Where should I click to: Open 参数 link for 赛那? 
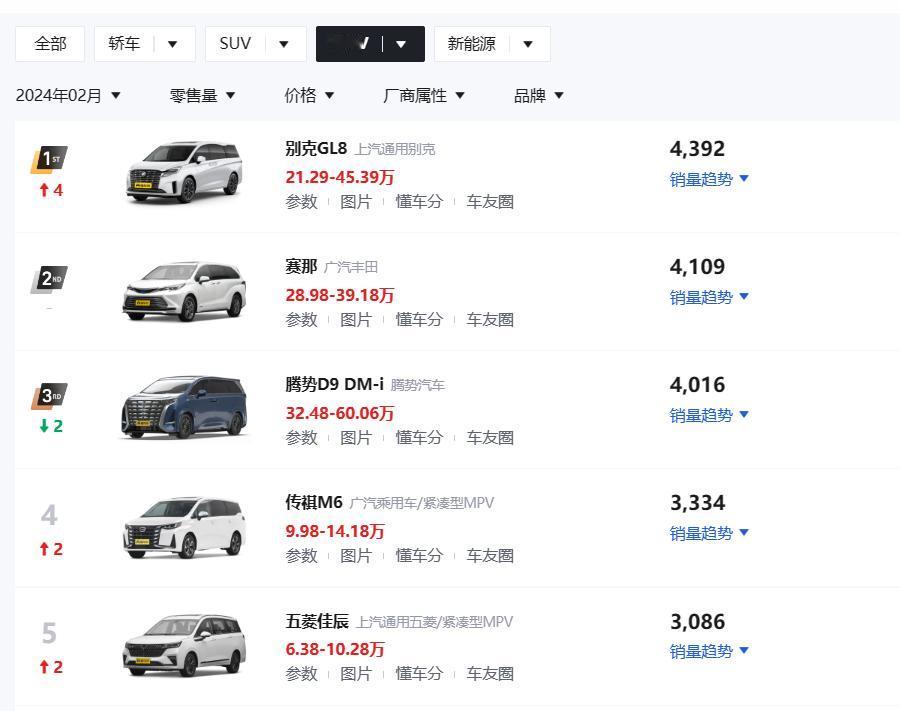point(301,320)
